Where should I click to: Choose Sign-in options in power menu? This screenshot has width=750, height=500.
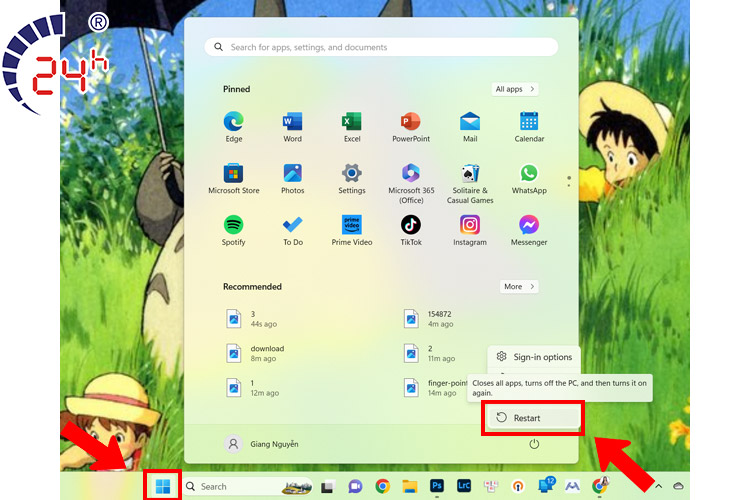[534, 357]
